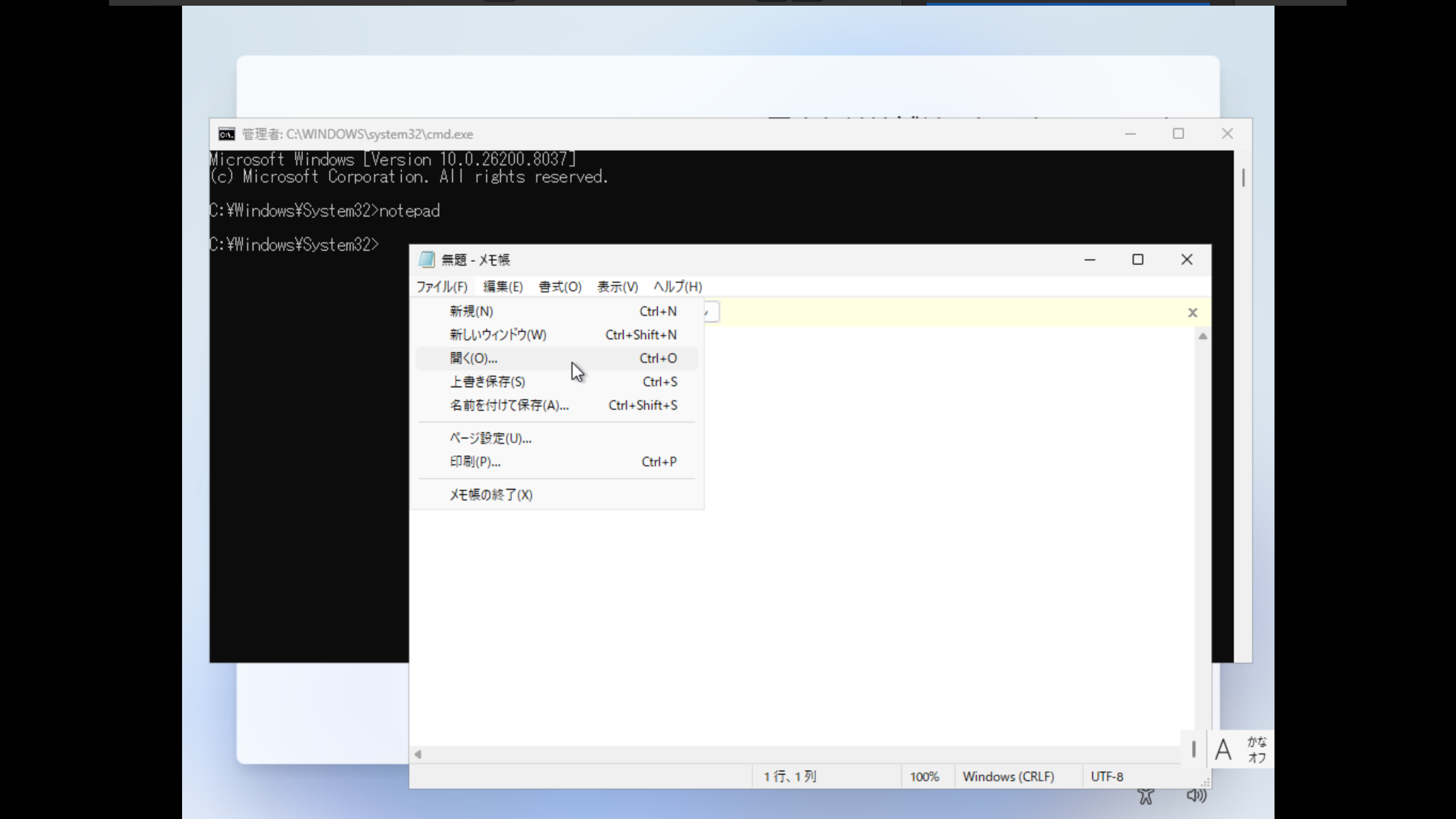Screen dimensions: 1456x819
Task: Click the IME input mode 'A' indicator
Action: coord(1223,750)
